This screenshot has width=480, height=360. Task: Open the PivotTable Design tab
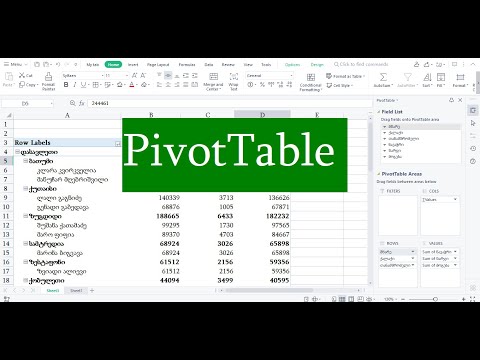[317, 65]
